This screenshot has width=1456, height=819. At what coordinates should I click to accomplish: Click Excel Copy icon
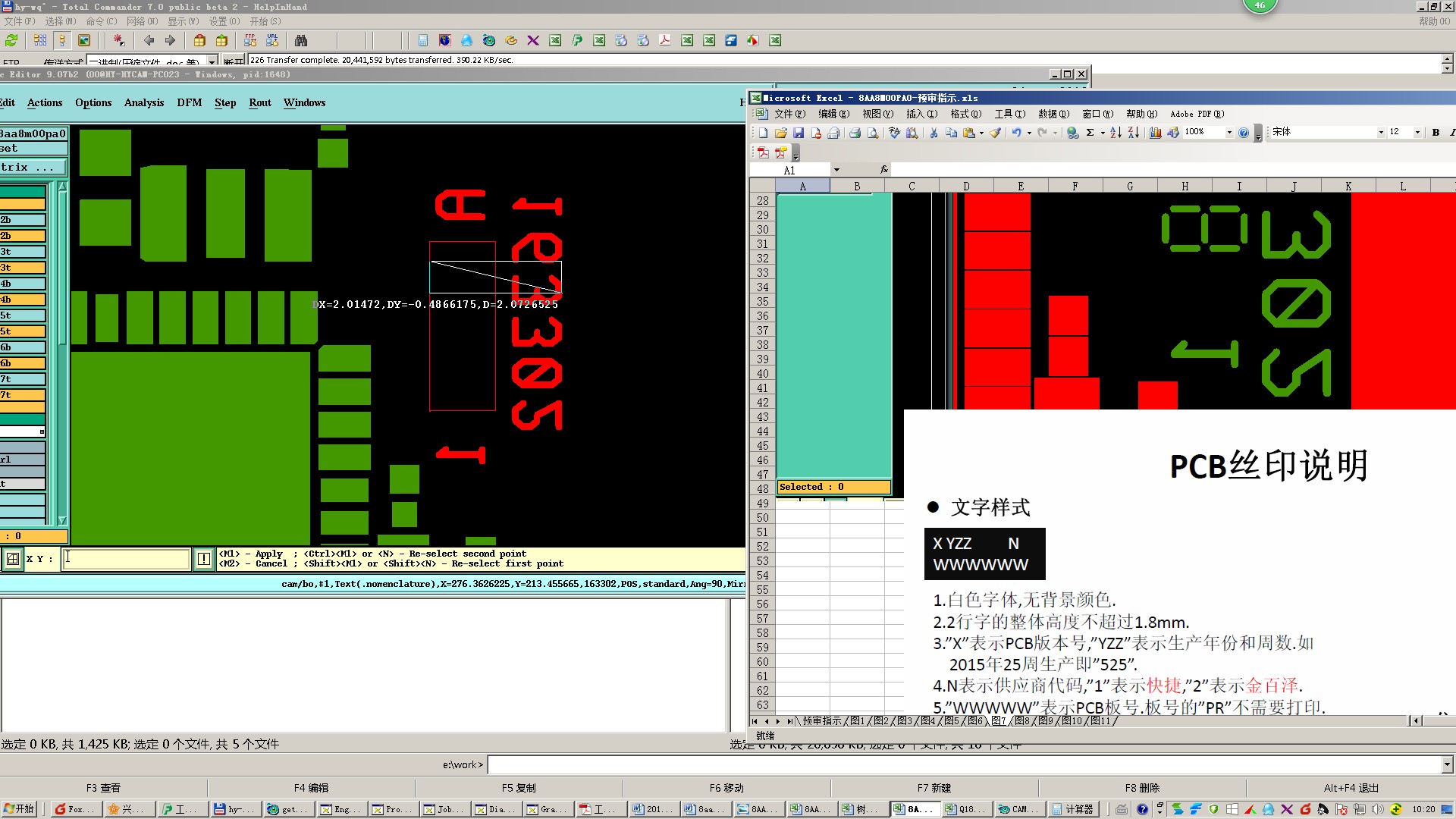point(951,133)
